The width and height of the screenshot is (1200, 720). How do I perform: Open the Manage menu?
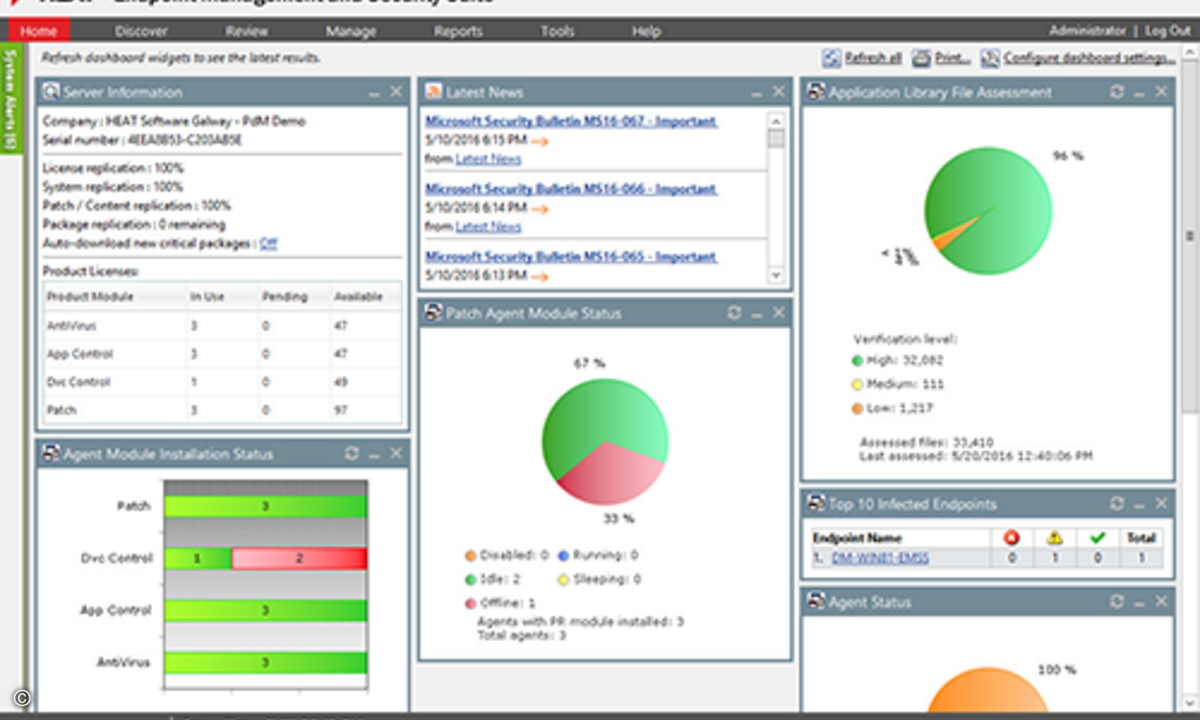tap(350, 31)
